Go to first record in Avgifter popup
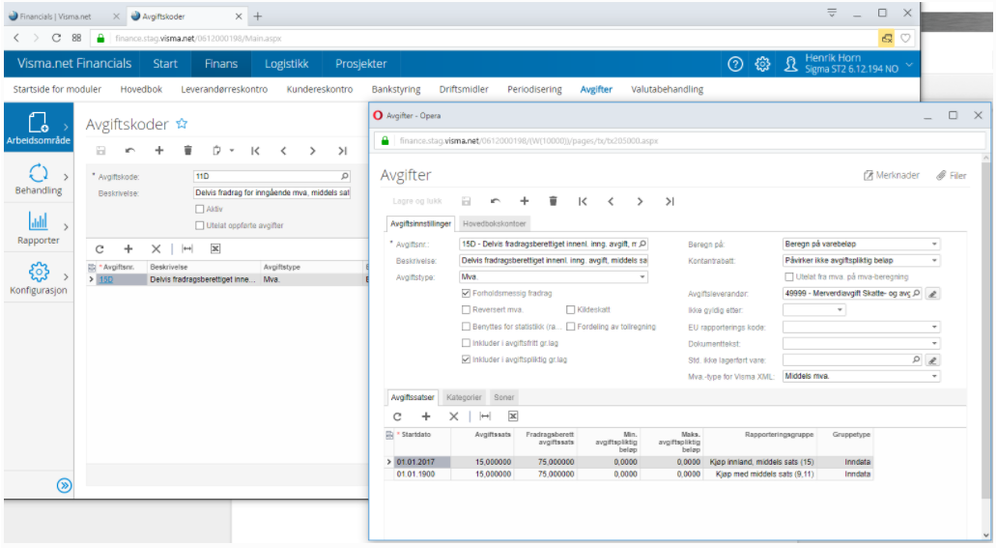 (582, 201)
